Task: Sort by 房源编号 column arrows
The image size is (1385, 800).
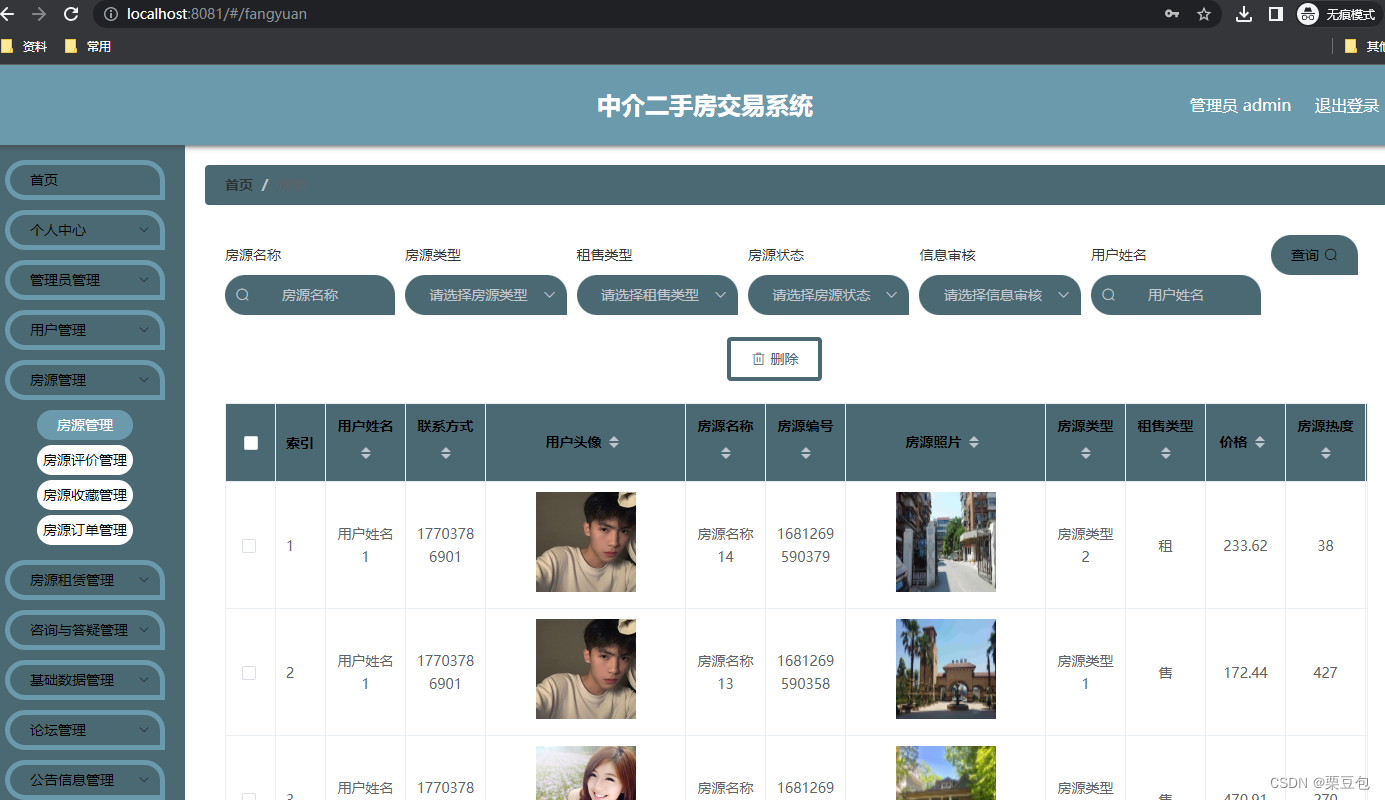Action: (806, 453)
